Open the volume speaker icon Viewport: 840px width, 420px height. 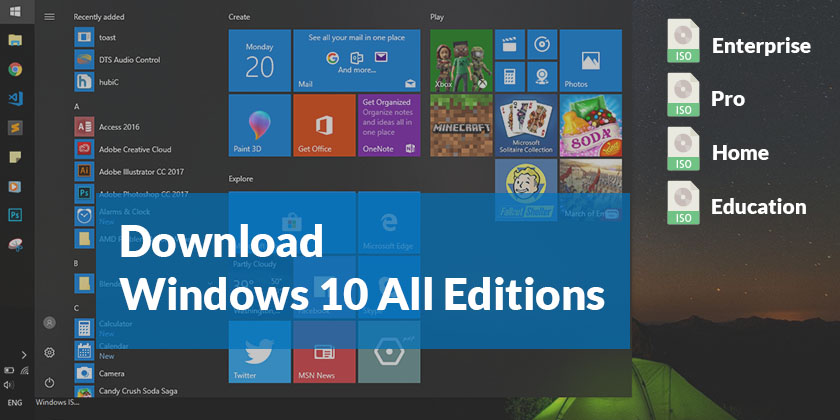click(x=9, y=385)
